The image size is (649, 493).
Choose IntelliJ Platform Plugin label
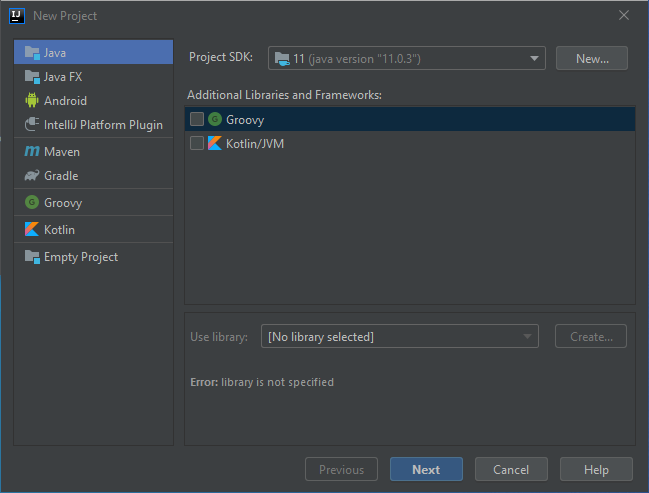(x=103, y=125)
